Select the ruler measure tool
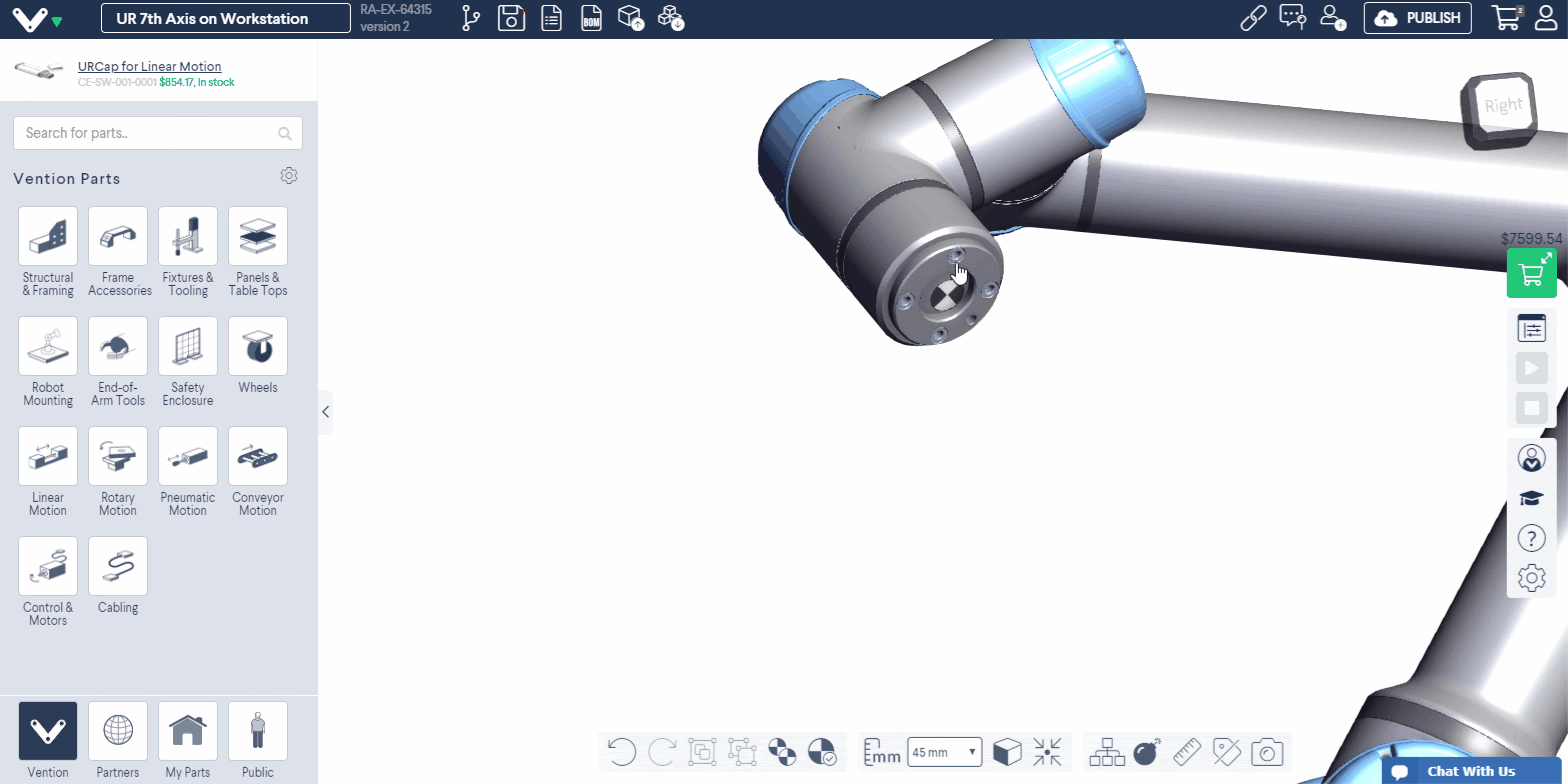The width and height of the screenshot is (1568, 784). coord(1187,752)
